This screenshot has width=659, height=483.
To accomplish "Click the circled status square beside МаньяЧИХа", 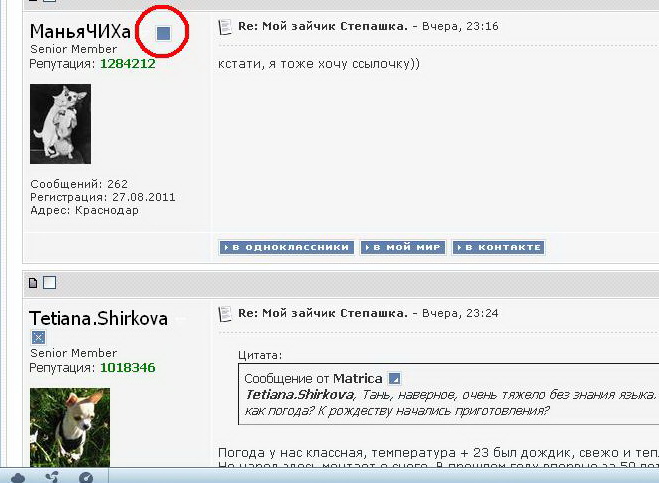I will coord(164,33).
